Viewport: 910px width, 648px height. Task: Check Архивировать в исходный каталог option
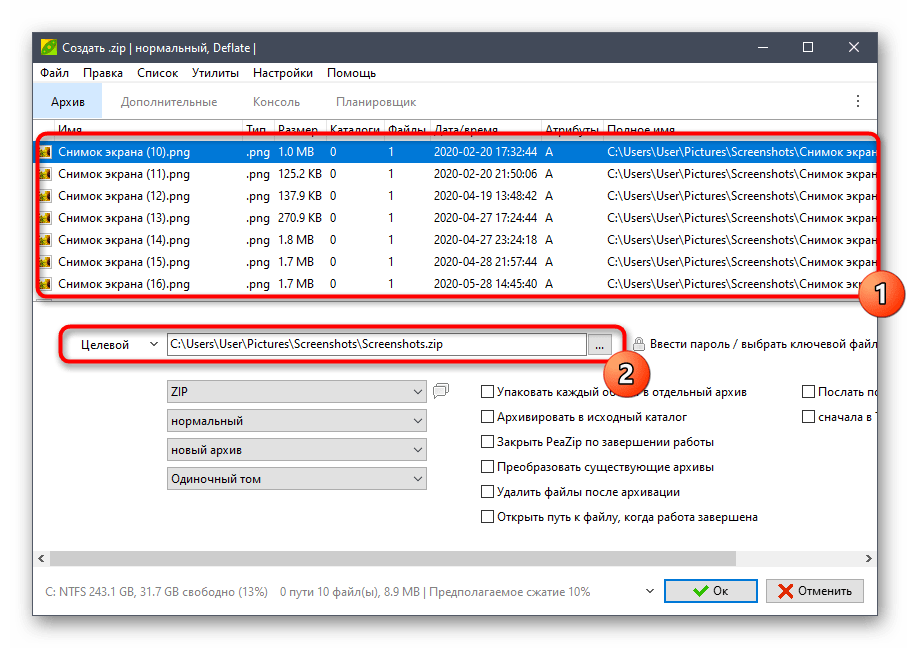pos(488,417)
